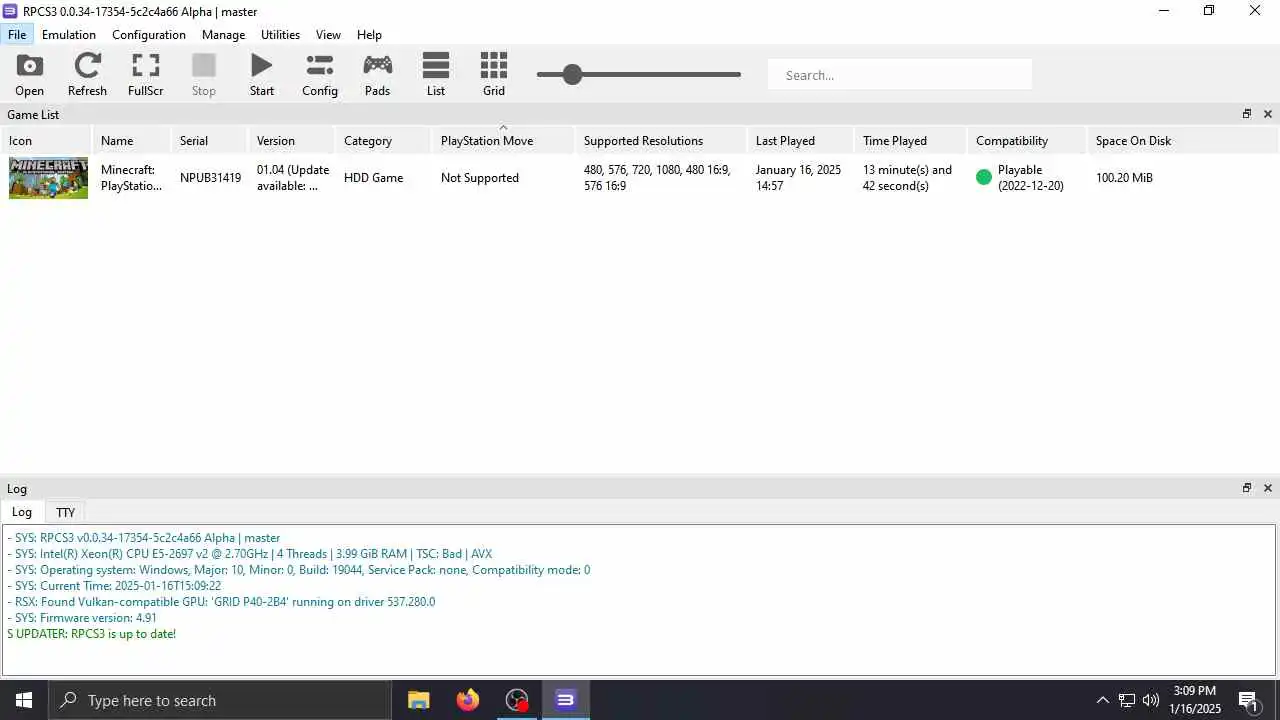Sort by Last Played column
The height and width of the screenshot is (720, 1280).
(x=801, y=141)
